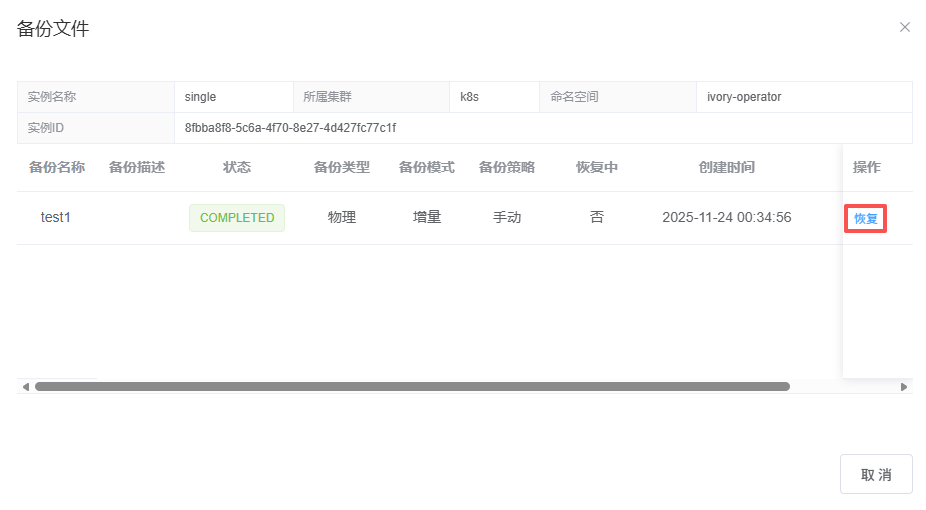Click the horizontal scrollbar thumb

click(x=412, y=386)
